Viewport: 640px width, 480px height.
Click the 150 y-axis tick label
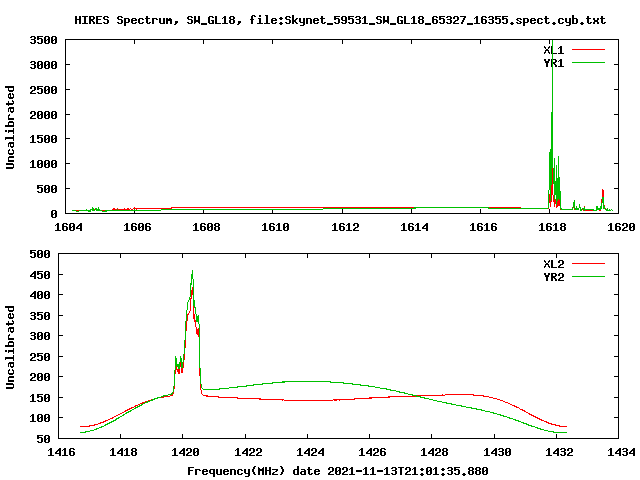(40, 398)
